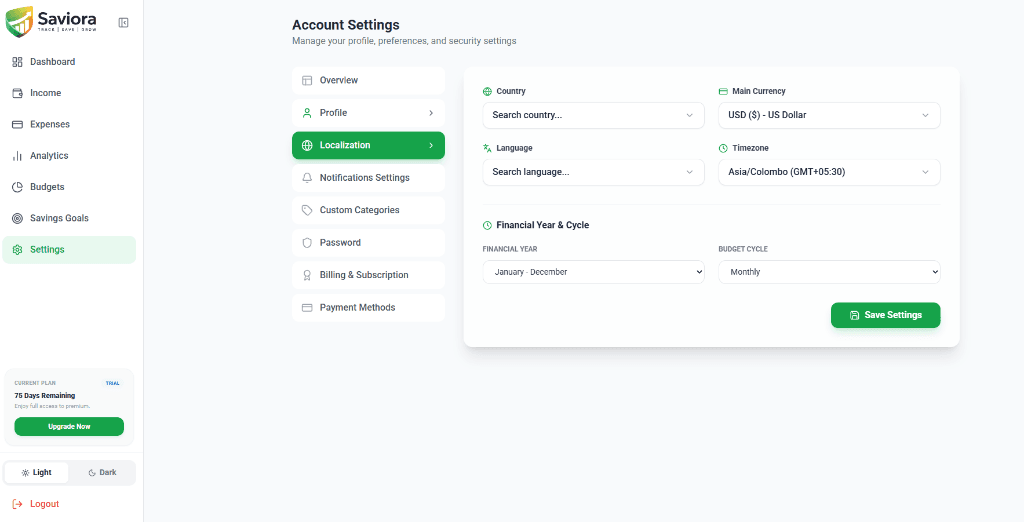Click the Profile person icon
The width and height of the screenshot is (1024, 522).
tap(307, 113)
